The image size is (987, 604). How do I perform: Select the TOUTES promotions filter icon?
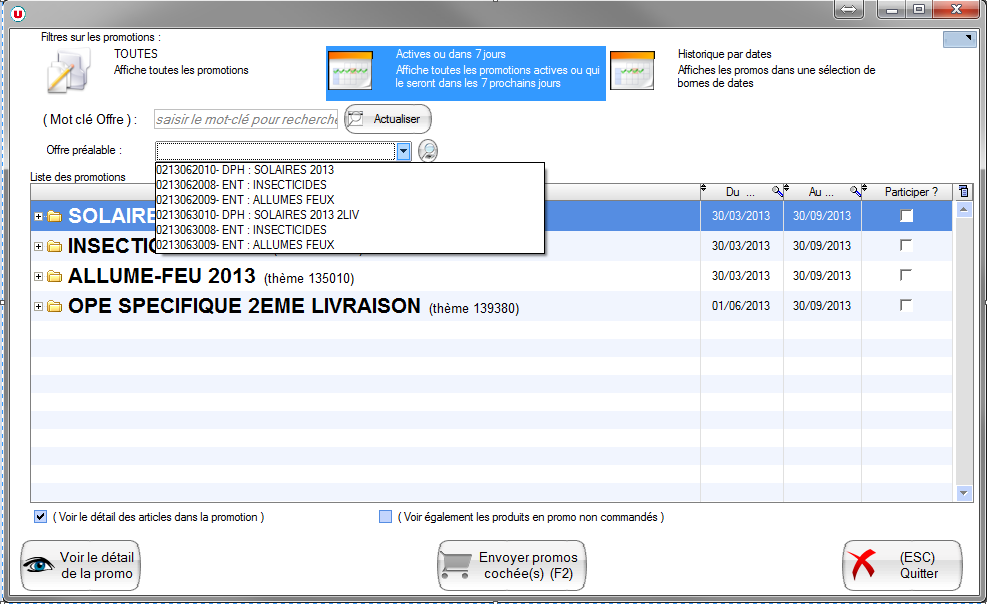pyautogui.click(x=71, y=73)
